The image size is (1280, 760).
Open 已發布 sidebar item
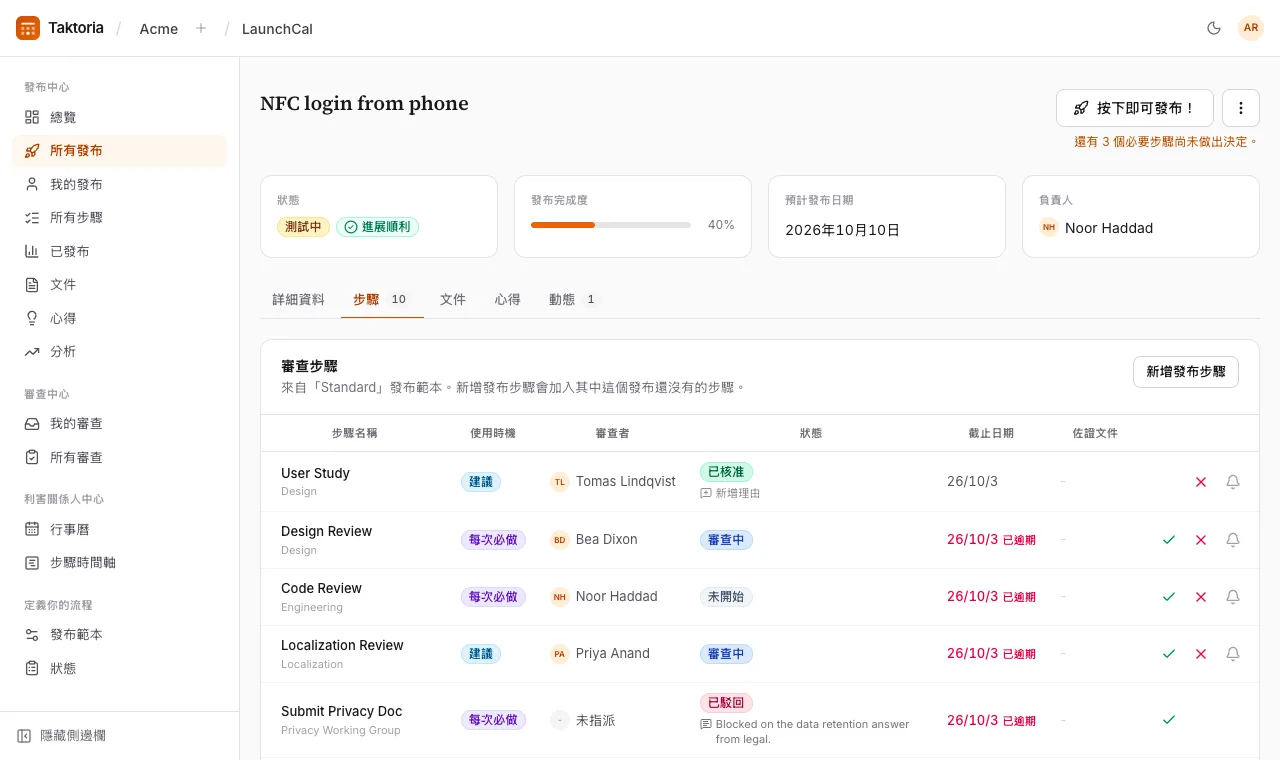click(120, 251)
